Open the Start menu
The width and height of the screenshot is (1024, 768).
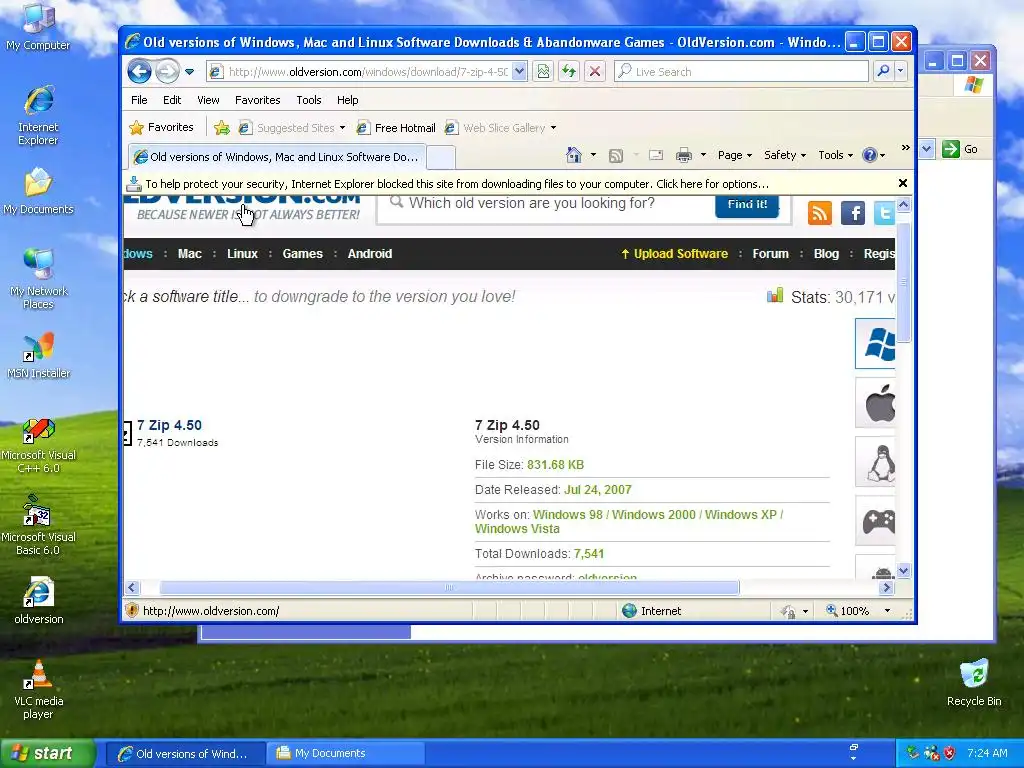(x=48, y=754)
